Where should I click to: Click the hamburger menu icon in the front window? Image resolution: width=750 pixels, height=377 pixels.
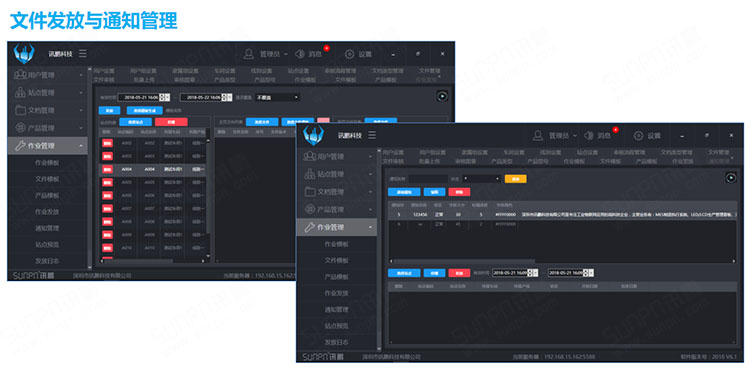tap(372, 135)
